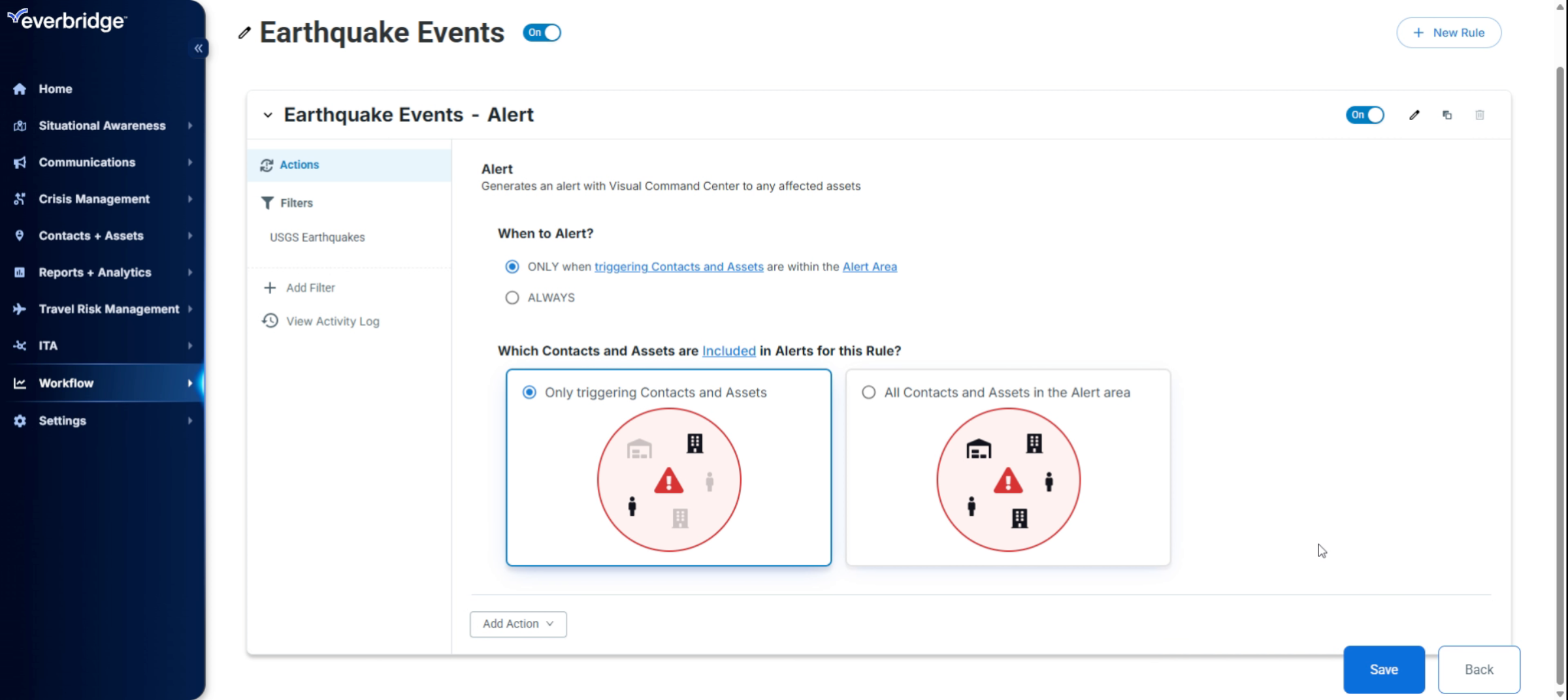Open the USGS Earthquakes filter entry

318,237
